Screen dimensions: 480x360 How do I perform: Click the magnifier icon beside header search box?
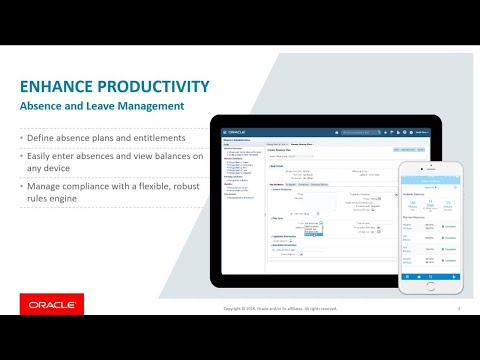click(x=379, y=132)
